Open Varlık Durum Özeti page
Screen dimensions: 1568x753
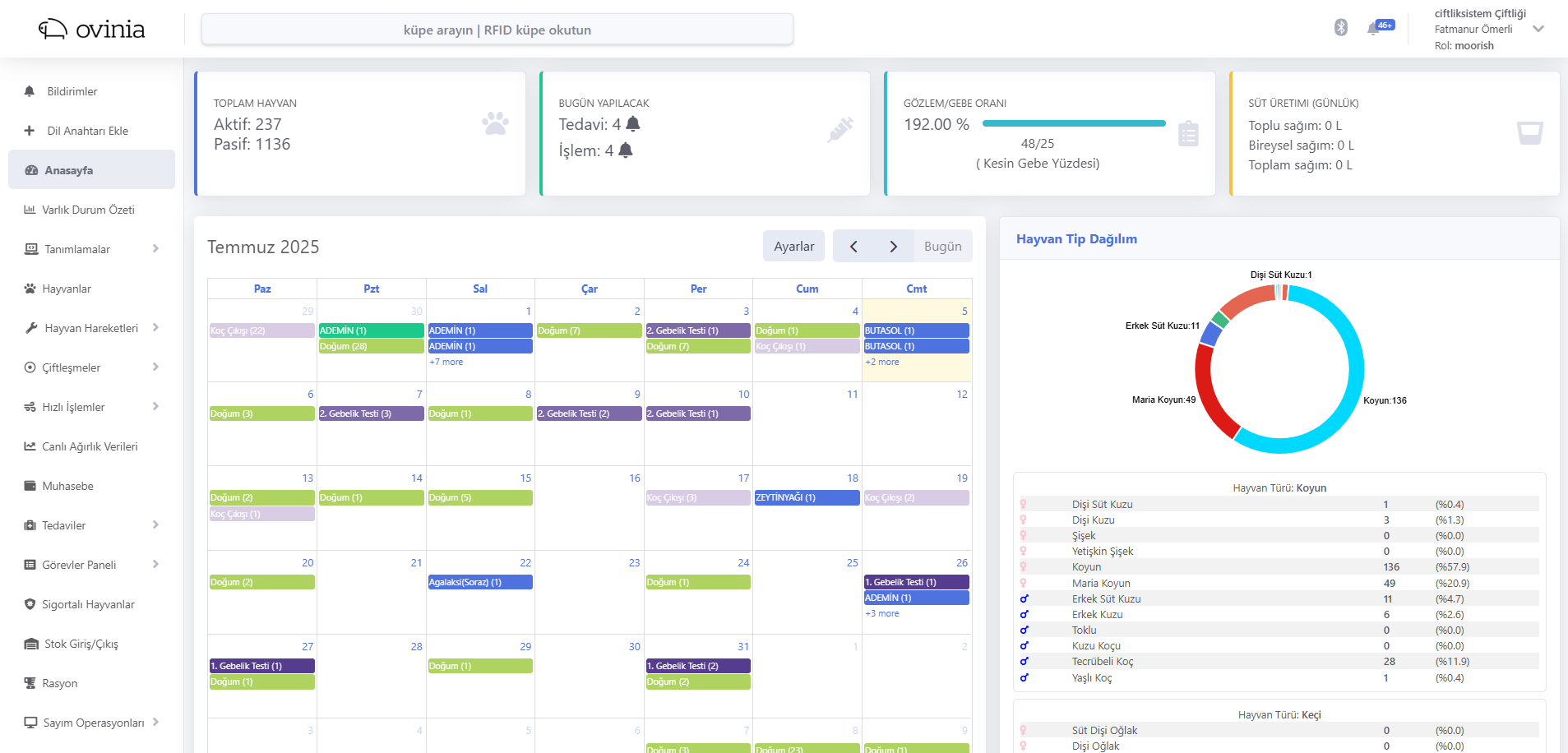[x=91, y=210]
